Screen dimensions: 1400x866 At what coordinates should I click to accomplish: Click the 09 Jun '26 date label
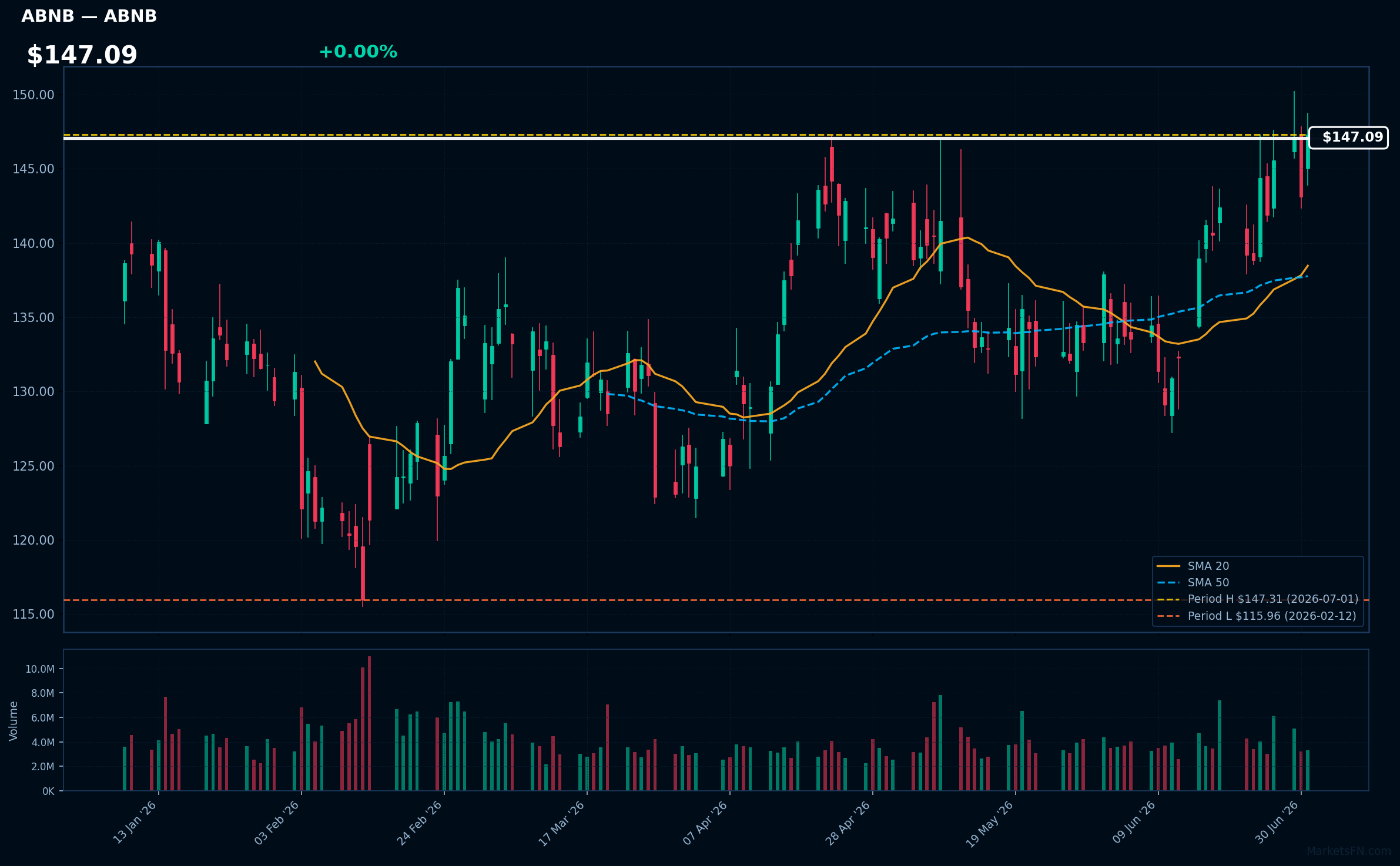[x=1134, y=823]
